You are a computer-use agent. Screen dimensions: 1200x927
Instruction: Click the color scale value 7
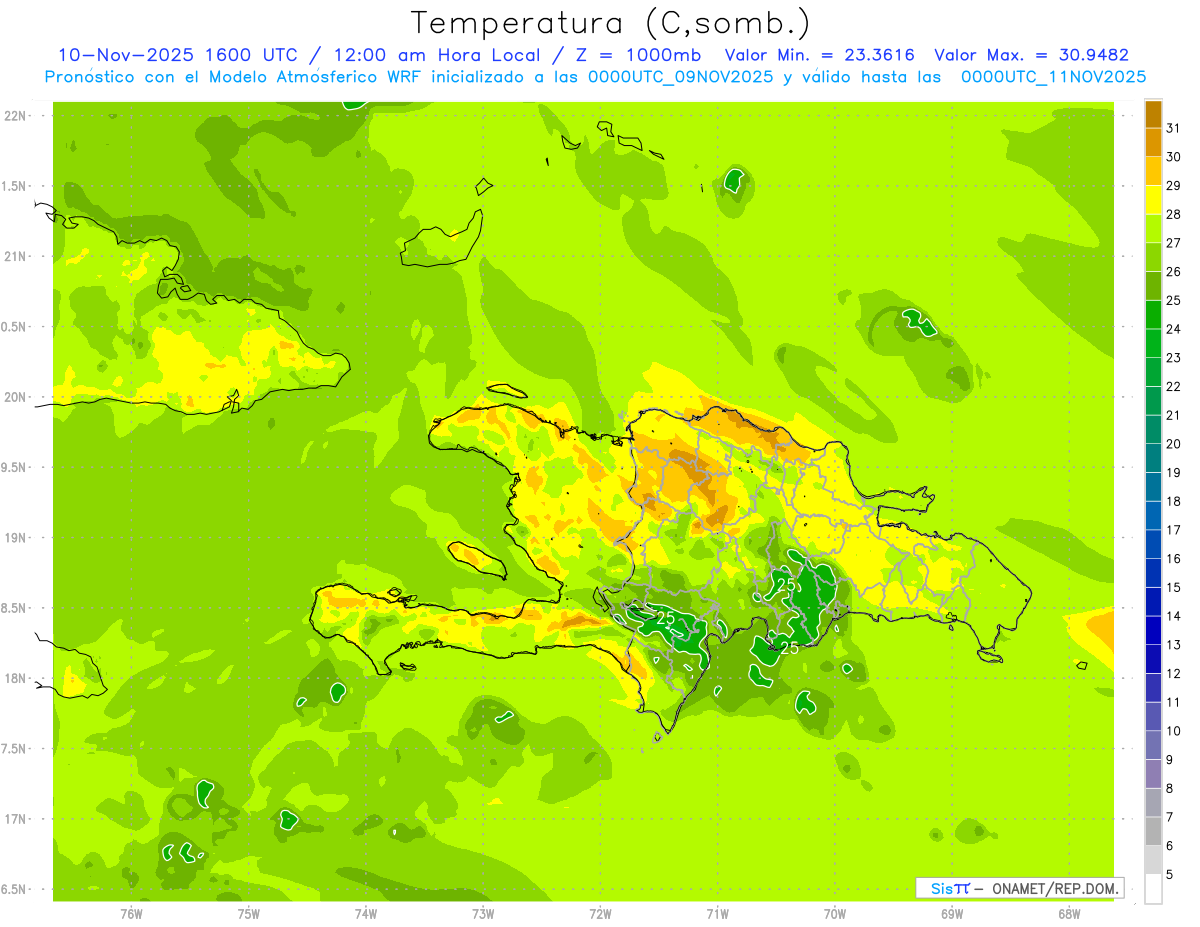point(1170,817)
